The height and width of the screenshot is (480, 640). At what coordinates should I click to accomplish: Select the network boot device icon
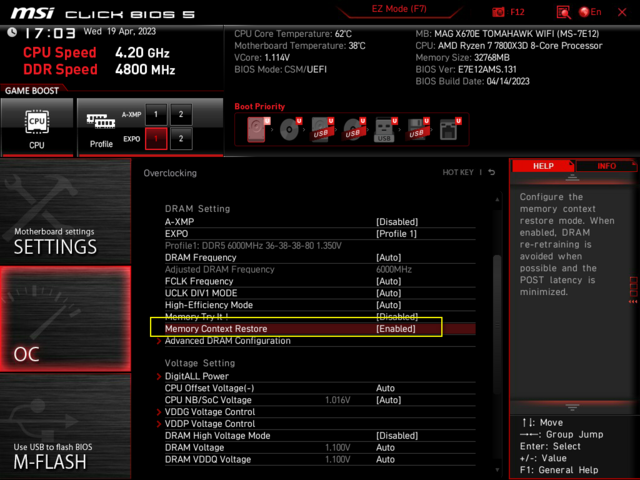coord(447,129)
